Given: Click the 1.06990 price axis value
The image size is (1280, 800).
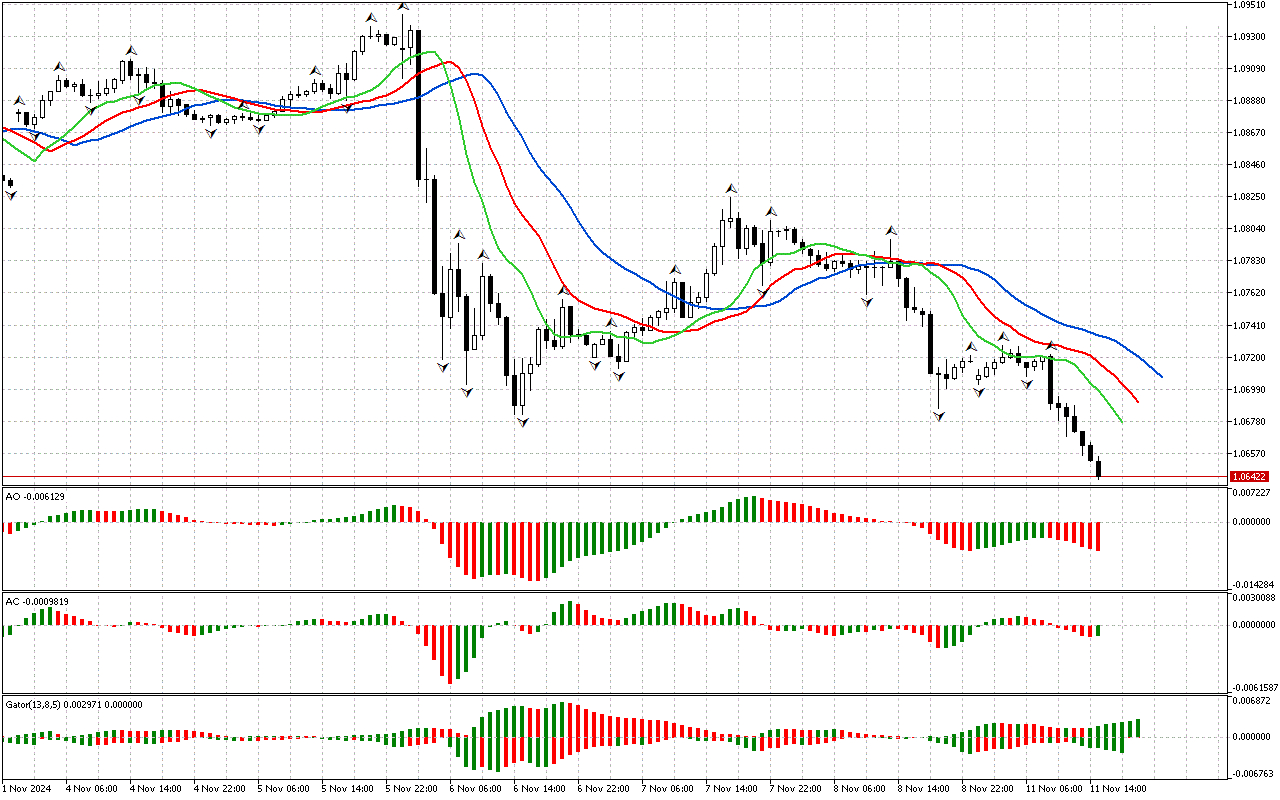Looking at the screenshot, I should [x=1250, y=389].
